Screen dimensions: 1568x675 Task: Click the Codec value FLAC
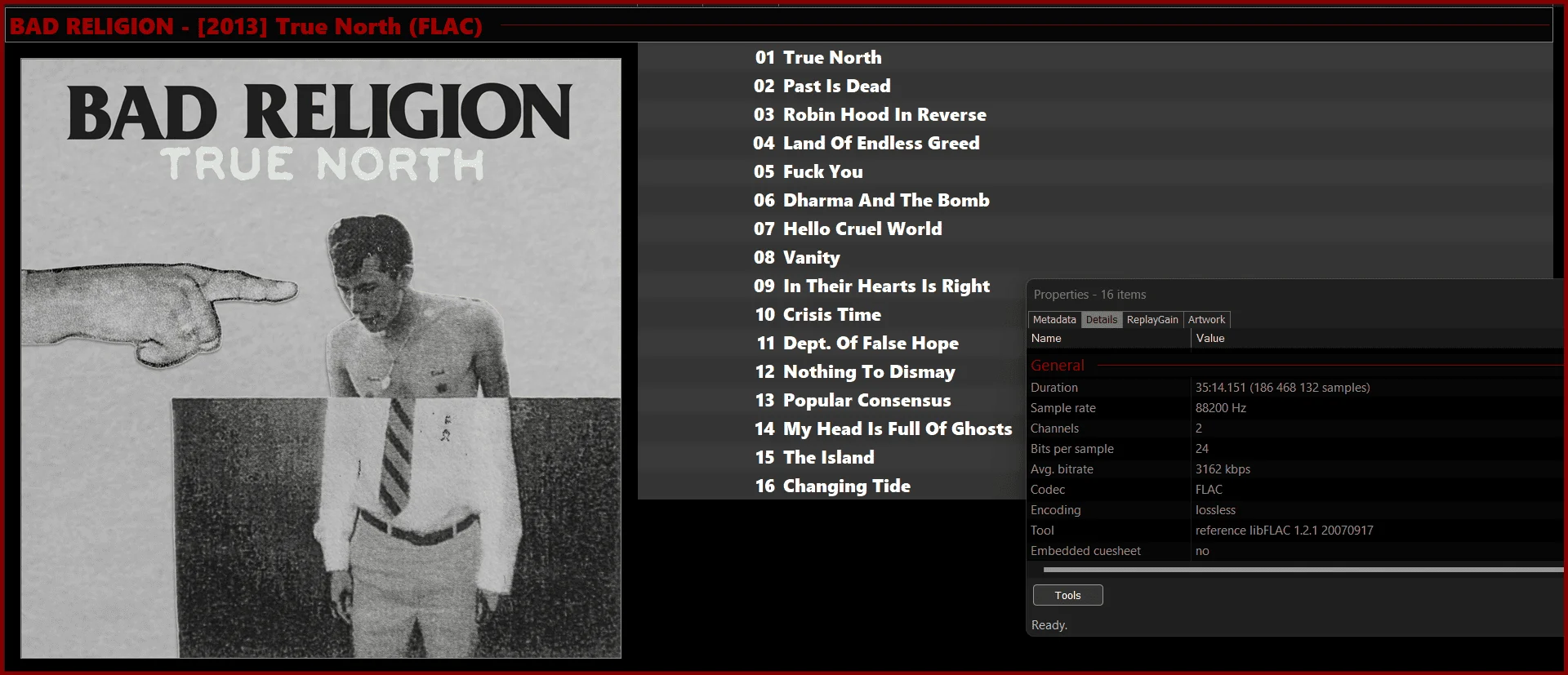tap(1209, 490)
